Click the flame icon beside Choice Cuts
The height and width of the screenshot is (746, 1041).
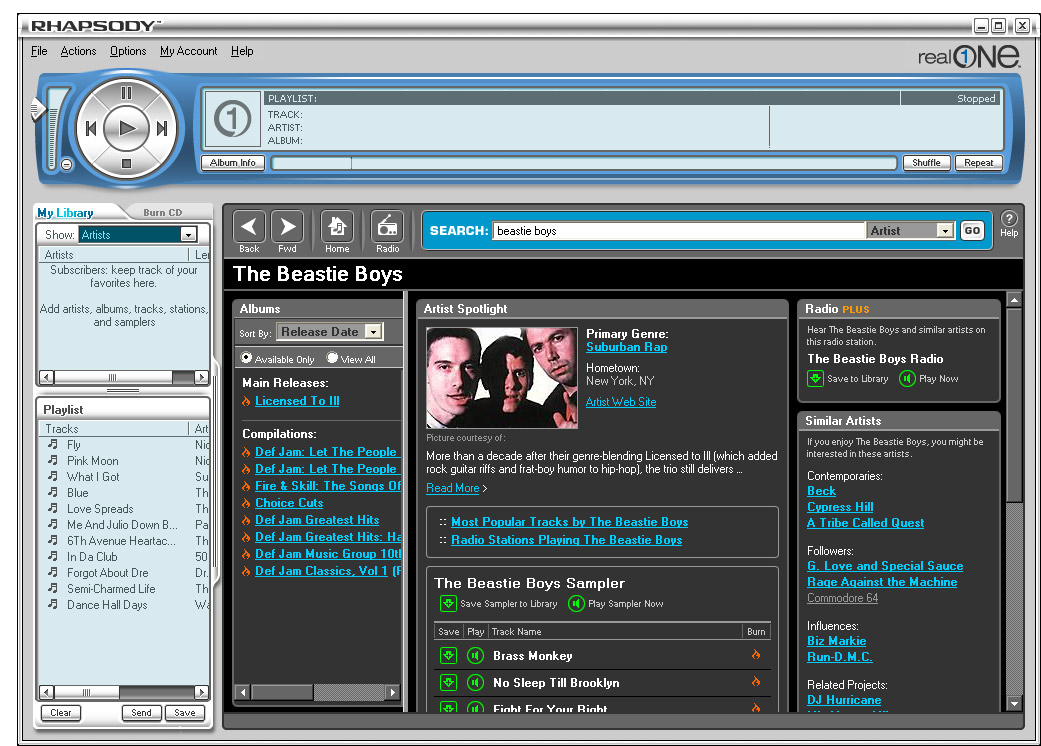point(246,503)
